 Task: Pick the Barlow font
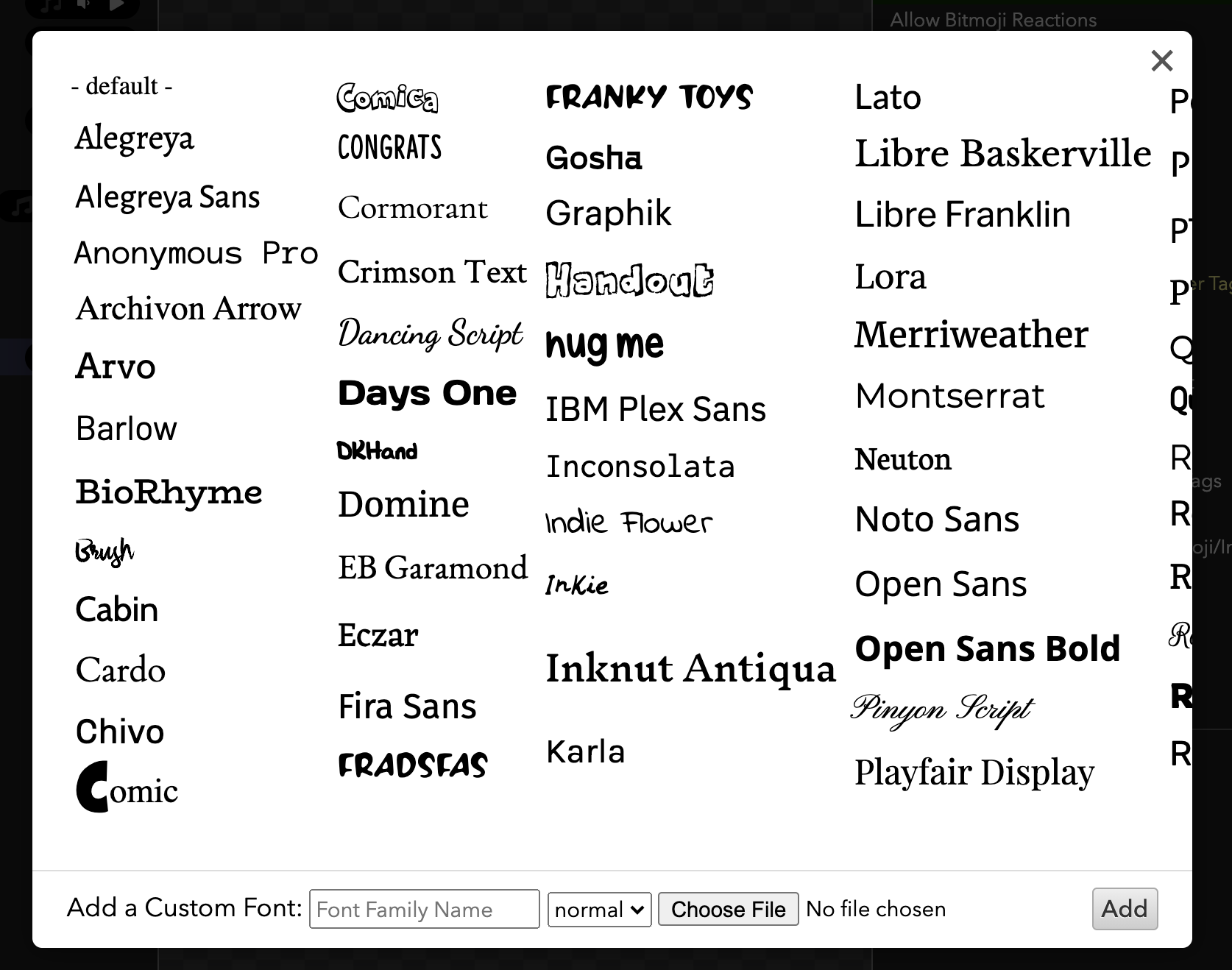coord(126,428)
